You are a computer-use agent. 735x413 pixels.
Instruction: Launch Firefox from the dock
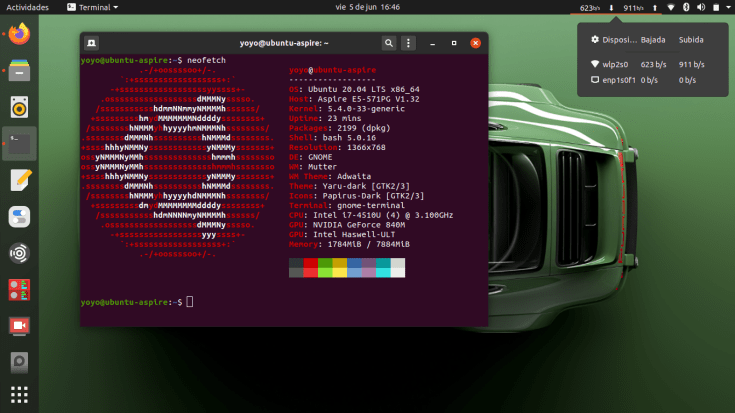click(x=19, y=35)
